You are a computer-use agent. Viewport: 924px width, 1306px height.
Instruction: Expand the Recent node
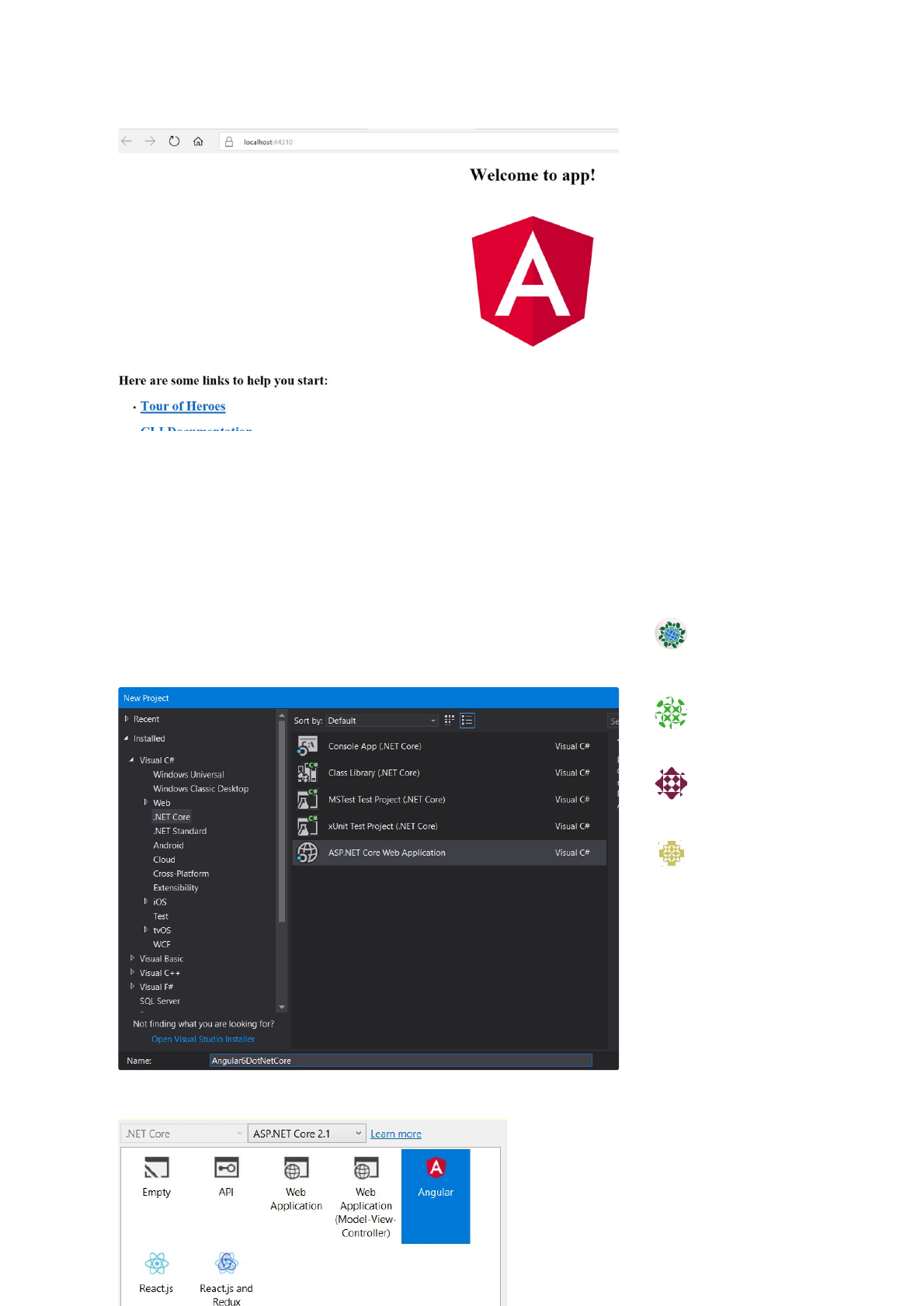click(127, 719)
